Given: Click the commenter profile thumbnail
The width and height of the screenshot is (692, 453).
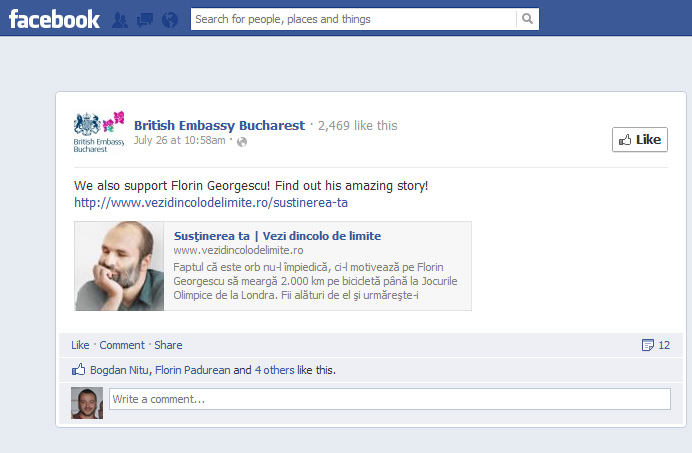Looking at the screenshot, I should point(87,403).
